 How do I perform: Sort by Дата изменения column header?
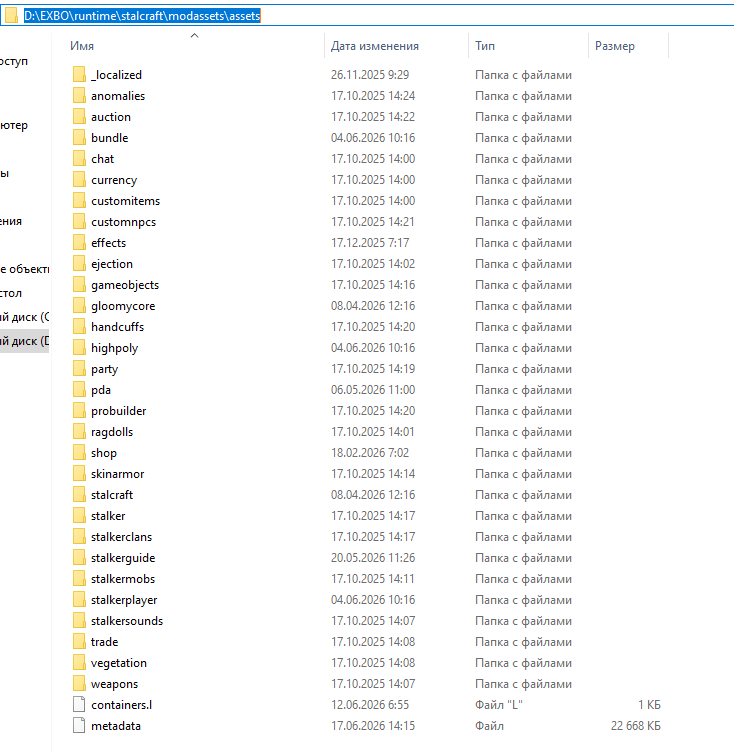(375, 46)
